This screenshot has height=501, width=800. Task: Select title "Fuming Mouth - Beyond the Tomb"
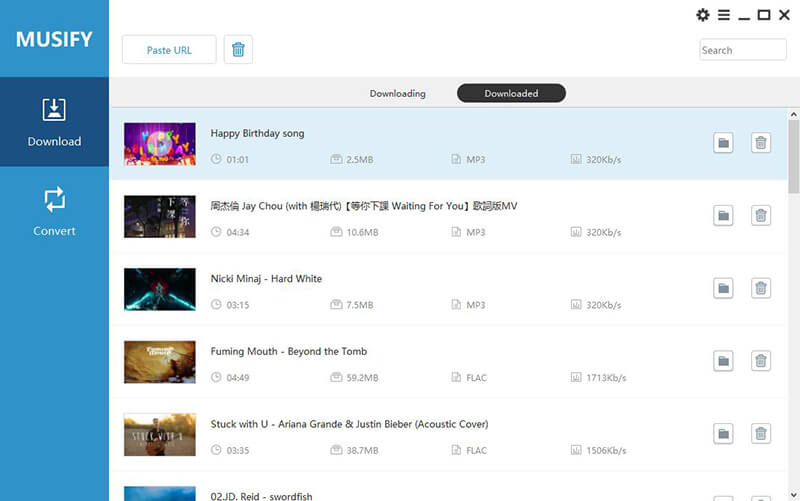pyautogui.click(x=289, y=351)
